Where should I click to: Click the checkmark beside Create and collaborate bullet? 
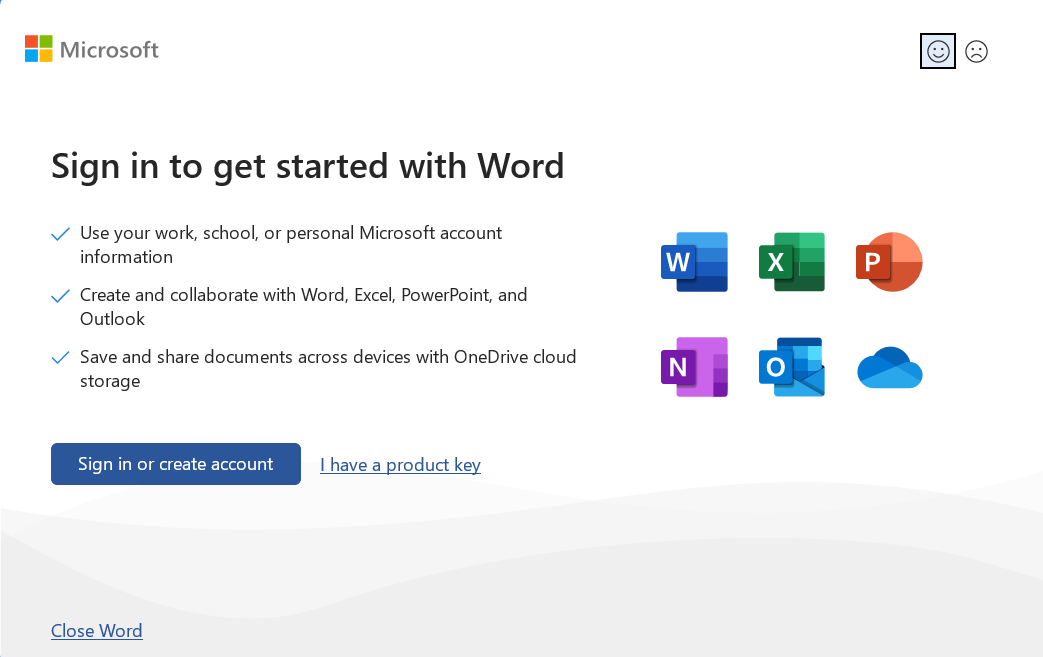pyautogui.click(x=61, y=296)
